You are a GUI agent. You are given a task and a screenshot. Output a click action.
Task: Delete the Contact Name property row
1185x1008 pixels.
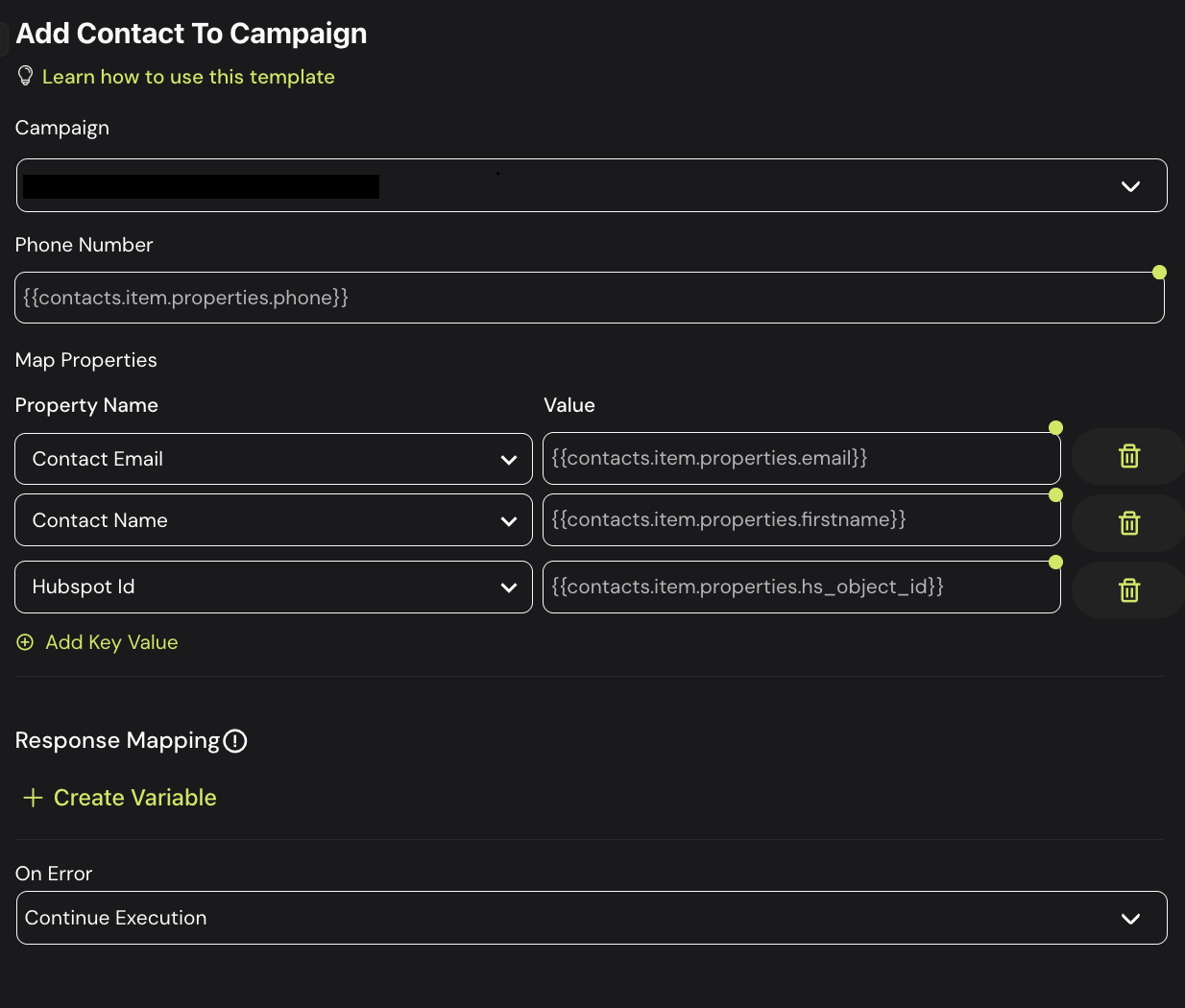1128,523
